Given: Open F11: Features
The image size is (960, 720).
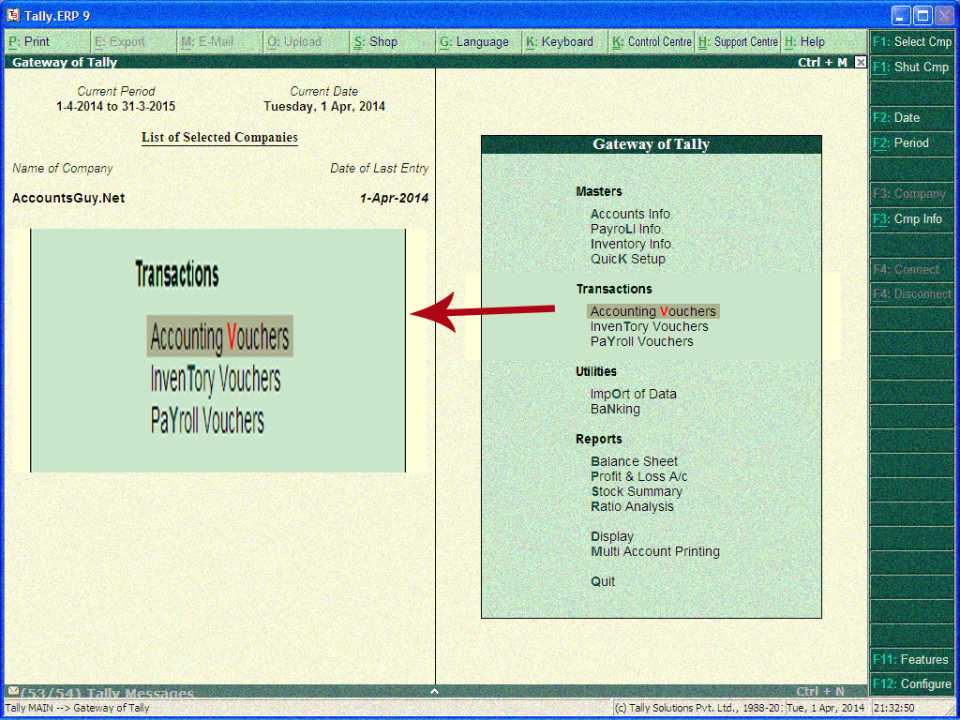Looking at the screenshot, I should coord(911,659).
